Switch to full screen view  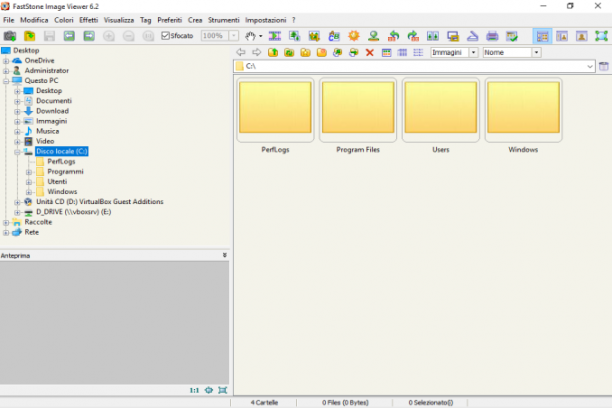[x=601, y=36]
